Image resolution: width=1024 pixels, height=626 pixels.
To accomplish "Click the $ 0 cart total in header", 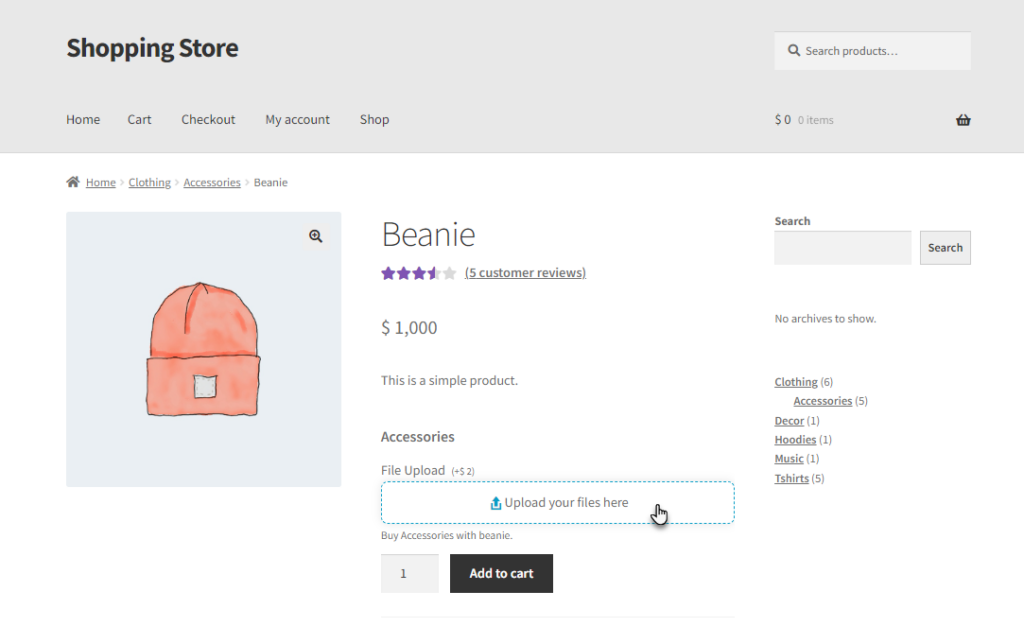I will click(x=782, y=119).
